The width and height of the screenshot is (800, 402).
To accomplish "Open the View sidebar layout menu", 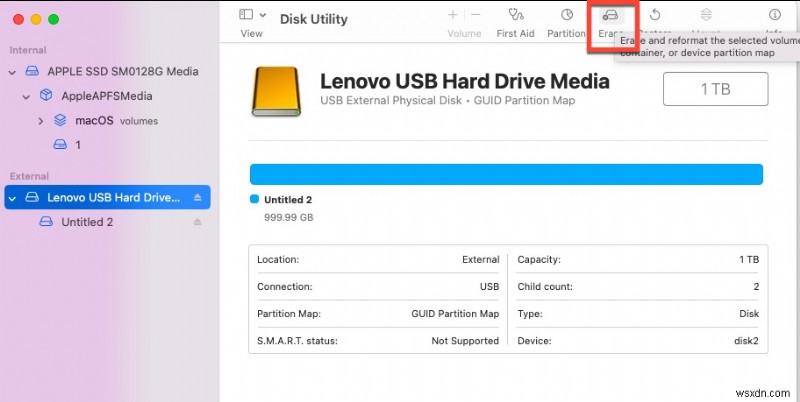I will click(252, 15).
